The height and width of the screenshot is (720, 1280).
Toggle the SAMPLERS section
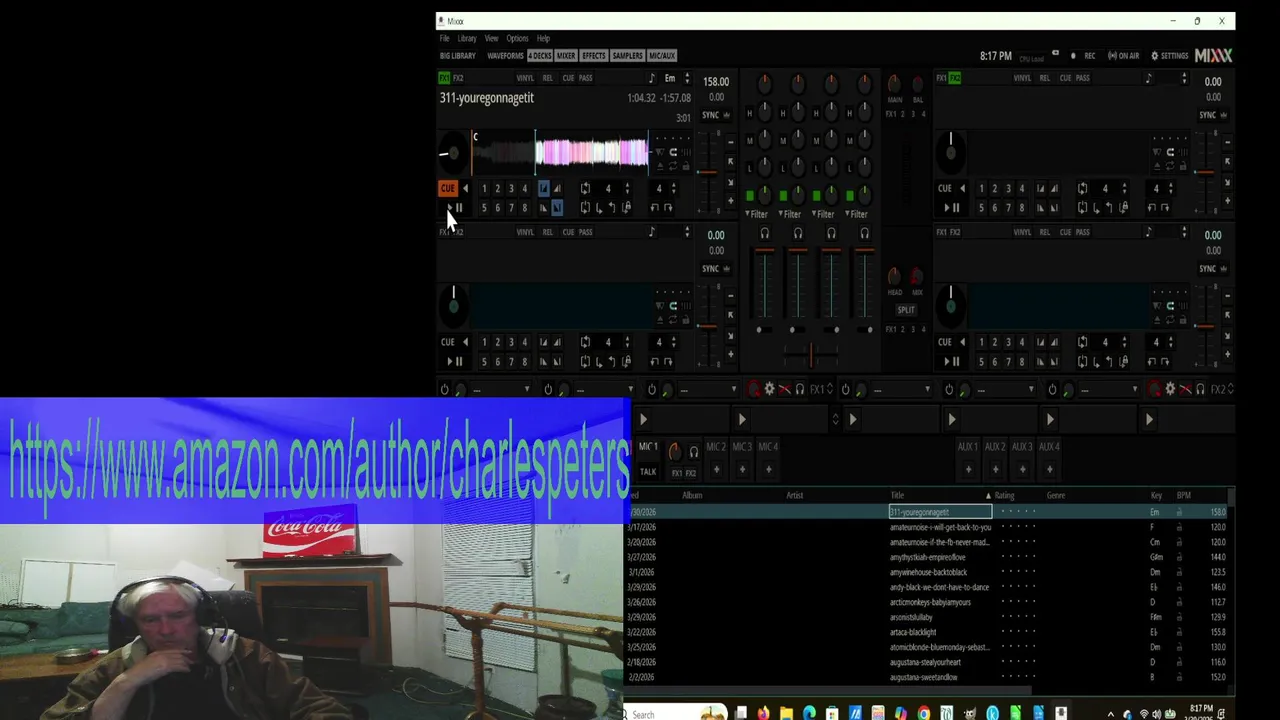click(627, 56)
